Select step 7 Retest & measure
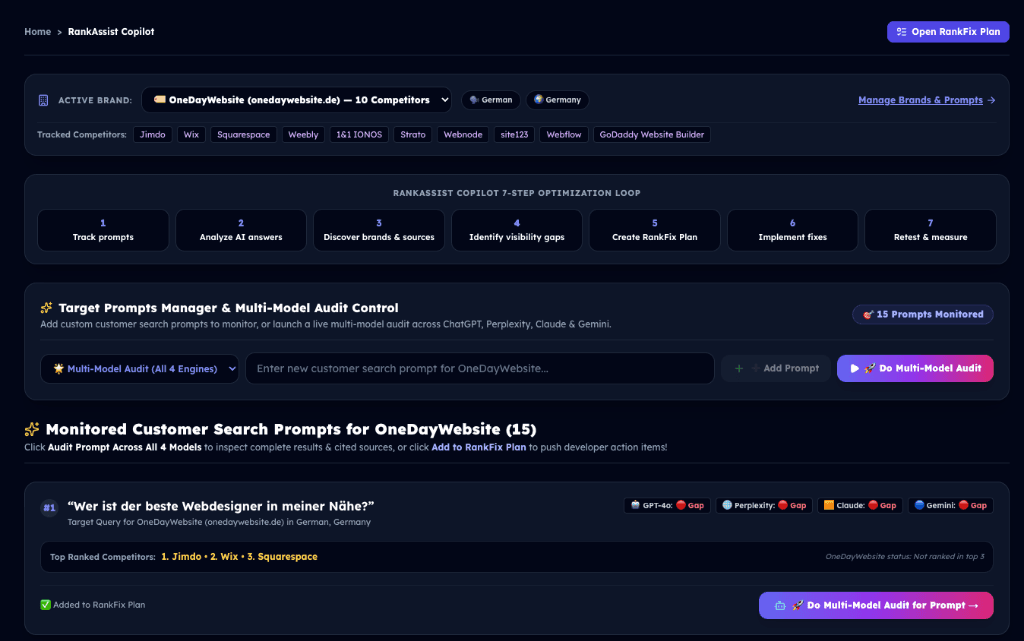Image resolution: width=1024 pixels, height=641 pixels. (x=931, y=230)
